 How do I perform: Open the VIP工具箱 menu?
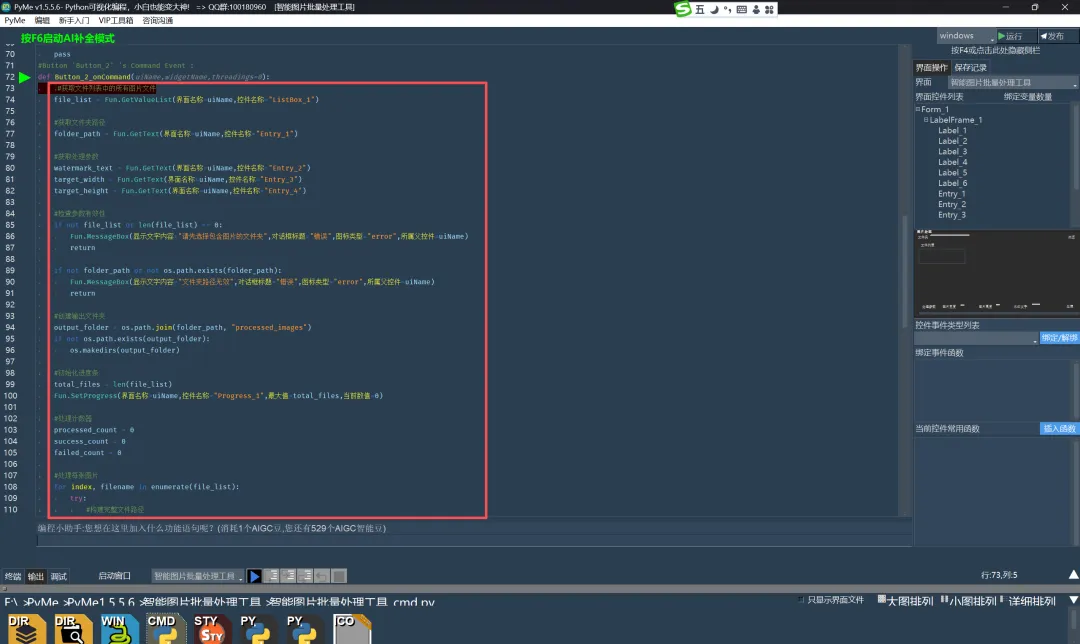pyautogui.click(x=116, y=21)
